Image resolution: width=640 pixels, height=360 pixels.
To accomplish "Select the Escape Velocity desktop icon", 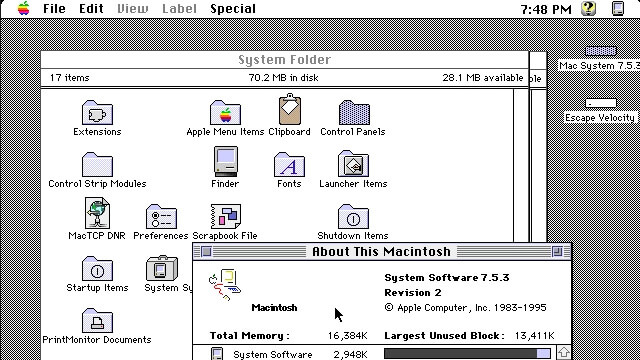I will point(600,103).
